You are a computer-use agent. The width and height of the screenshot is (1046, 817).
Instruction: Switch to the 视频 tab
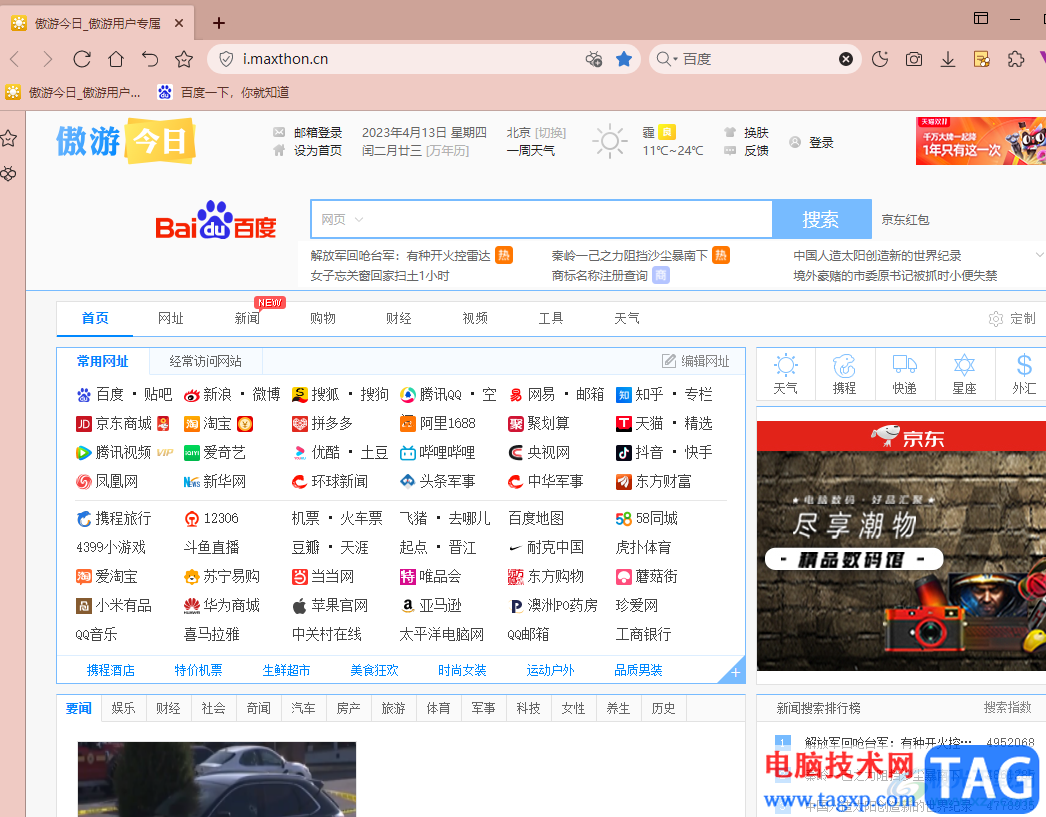(x=475, y=318)
